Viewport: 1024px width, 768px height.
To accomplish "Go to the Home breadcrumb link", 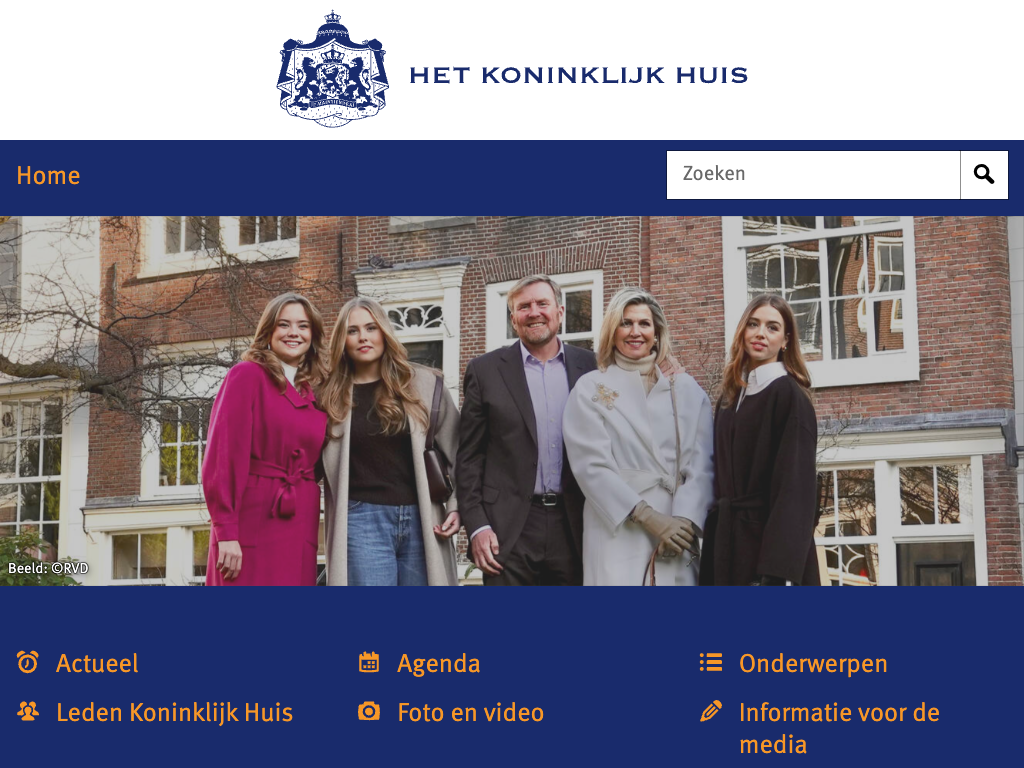I will pos(48,176).
